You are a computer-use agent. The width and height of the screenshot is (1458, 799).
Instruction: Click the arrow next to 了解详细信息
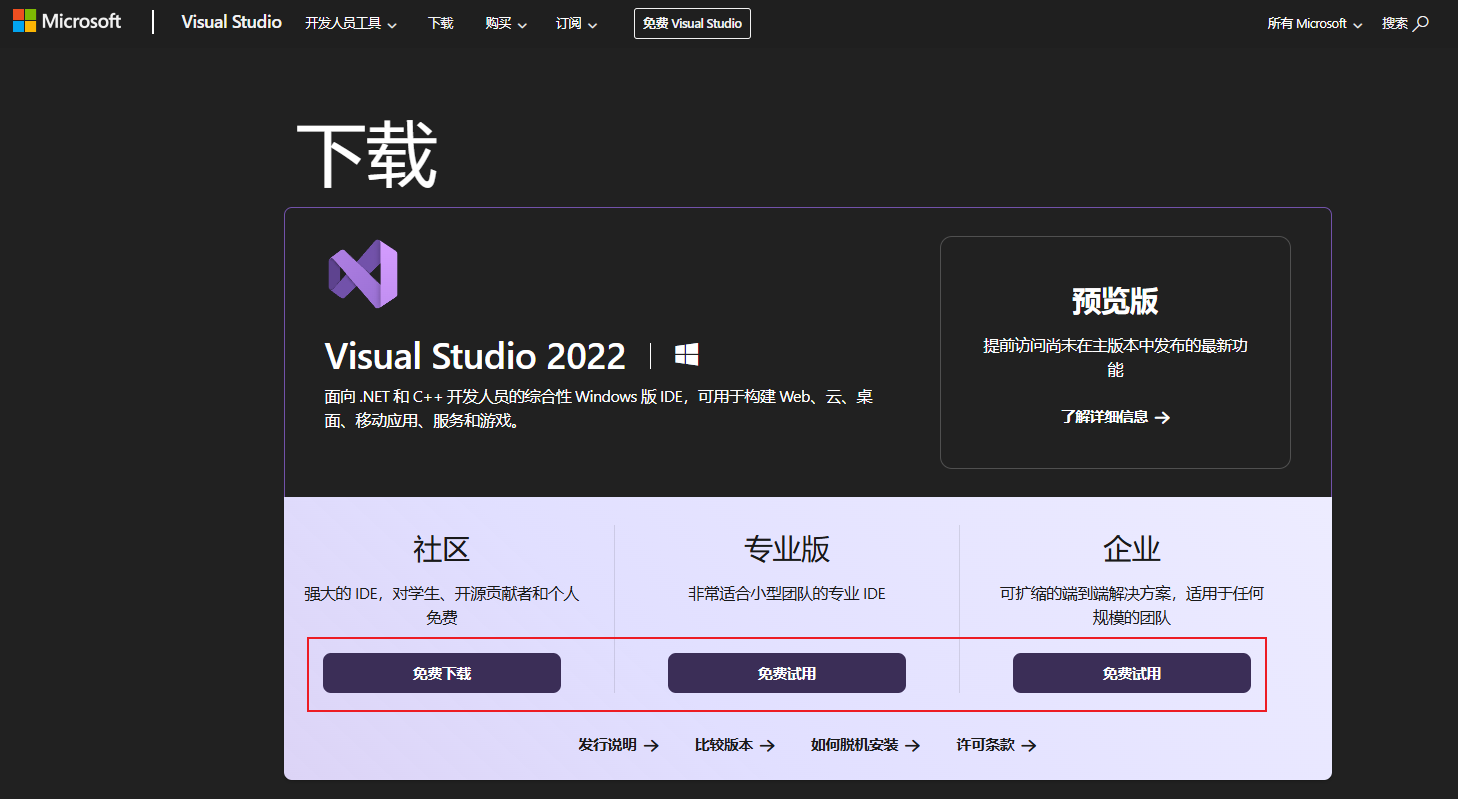pos(1162,418)
